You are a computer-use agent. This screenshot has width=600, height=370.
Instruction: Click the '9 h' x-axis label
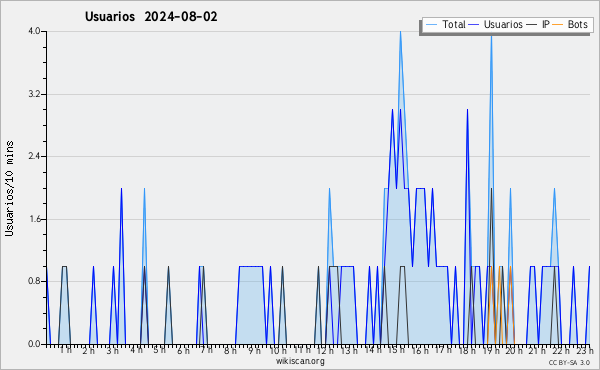click(254, 350)
